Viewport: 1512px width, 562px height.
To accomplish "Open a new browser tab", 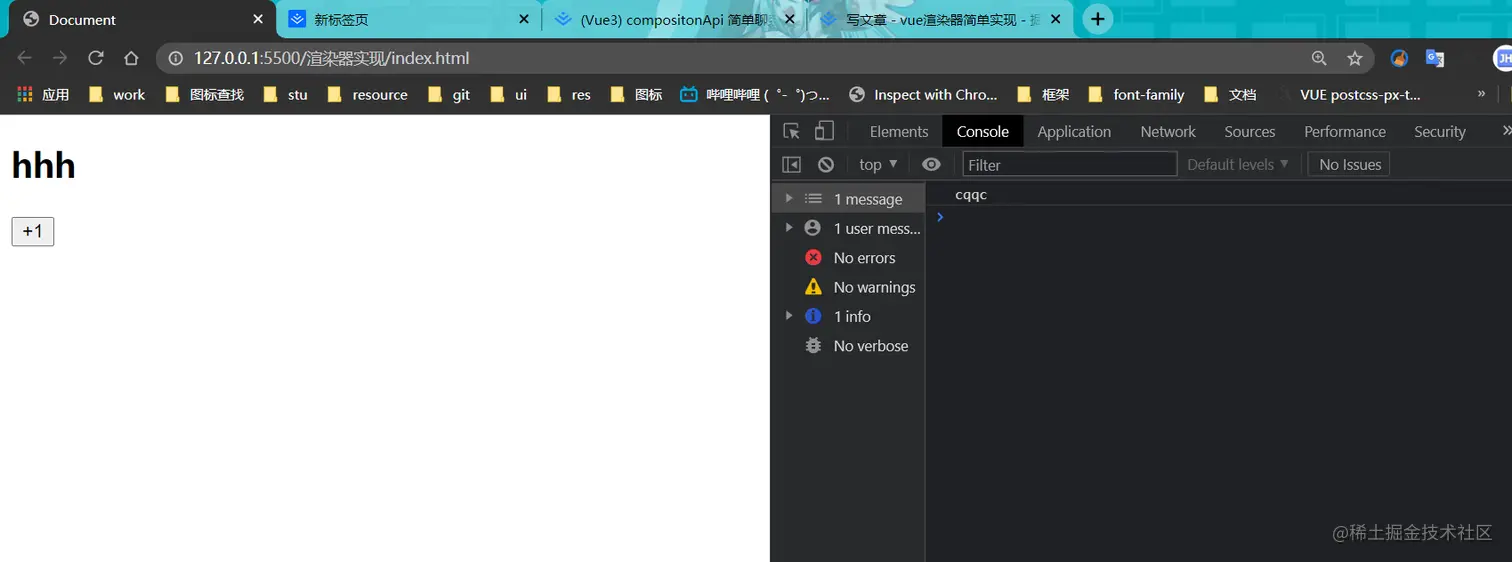I will tap(1098, 19).
